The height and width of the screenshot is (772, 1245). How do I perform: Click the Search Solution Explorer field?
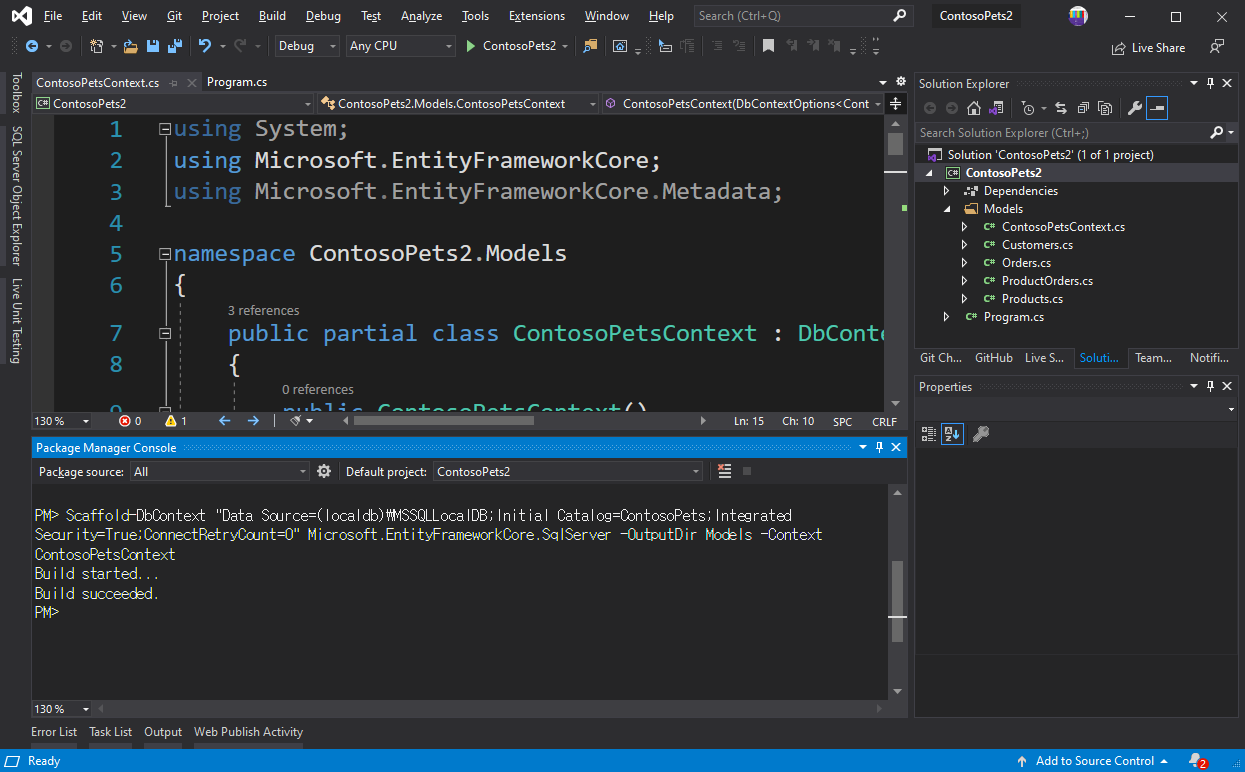coord(1064,133)
